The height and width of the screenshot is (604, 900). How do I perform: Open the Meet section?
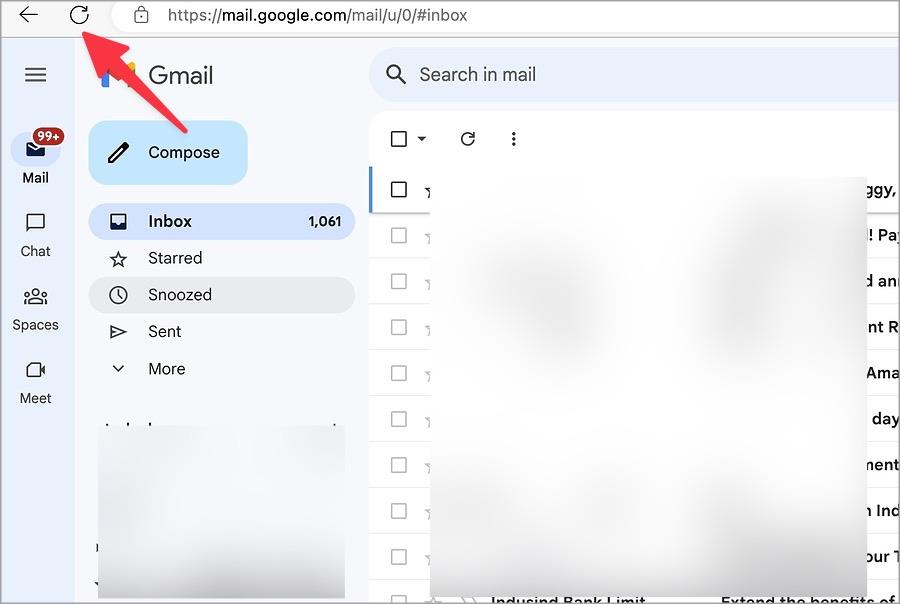point(36,383)
